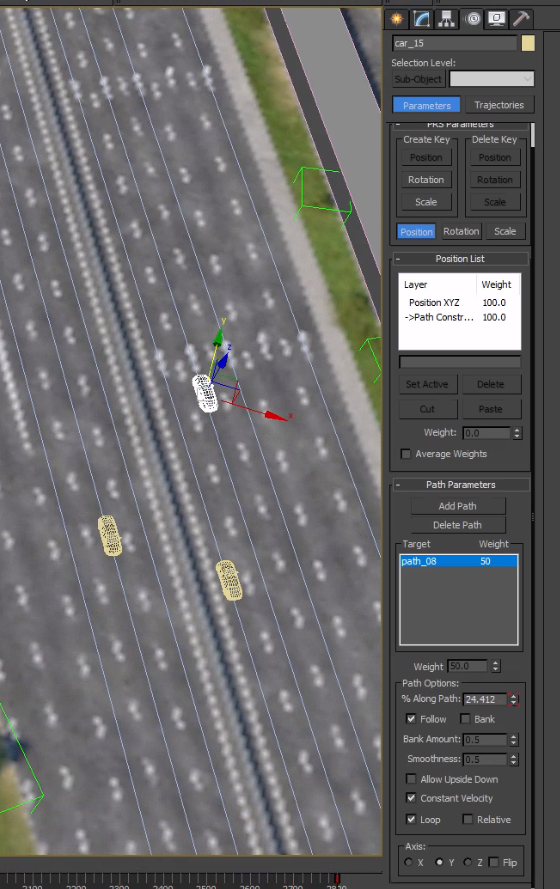Click Delete in Position List
Viewport: 560px width, 889px height.
pyautogui.click(x=491, y=384)
